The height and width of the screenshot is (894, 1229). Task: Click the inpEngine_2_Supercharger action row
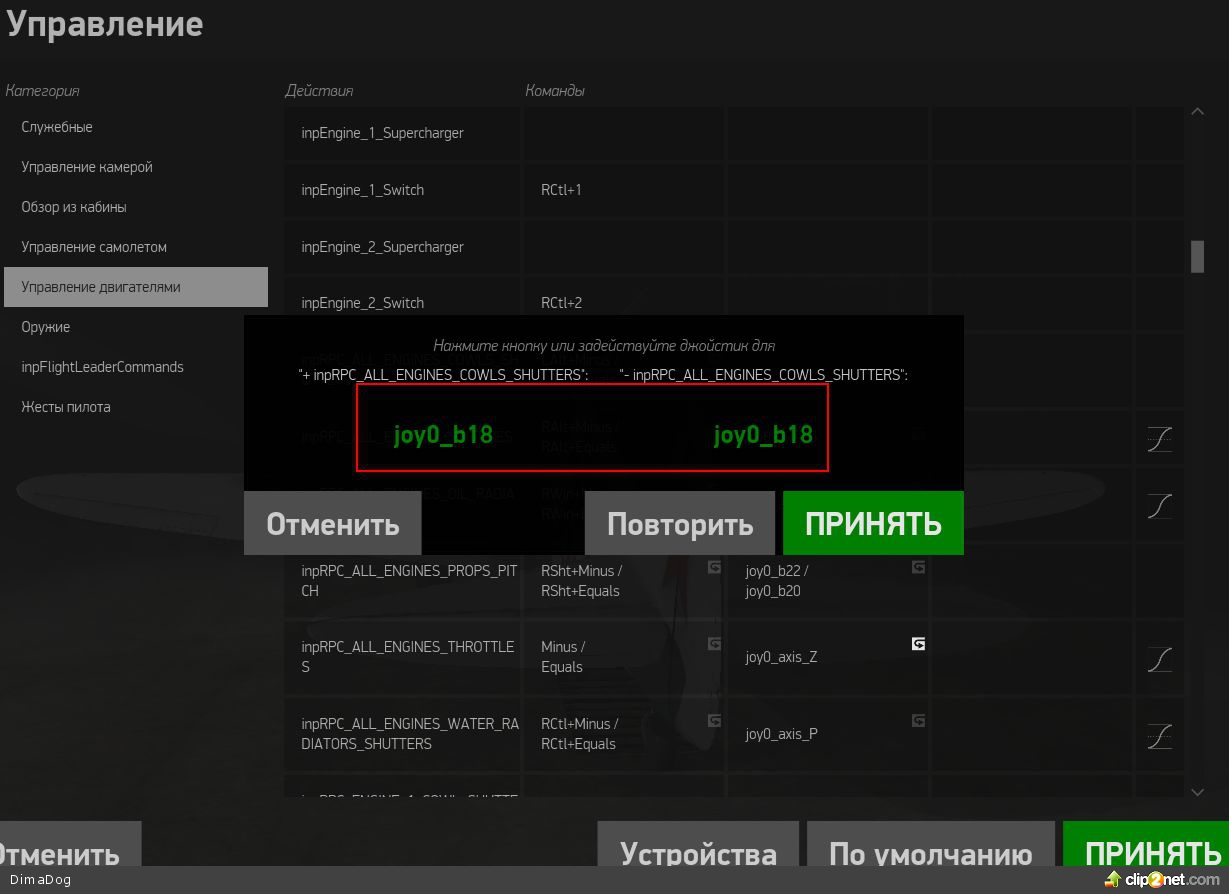tap(401, 247)
